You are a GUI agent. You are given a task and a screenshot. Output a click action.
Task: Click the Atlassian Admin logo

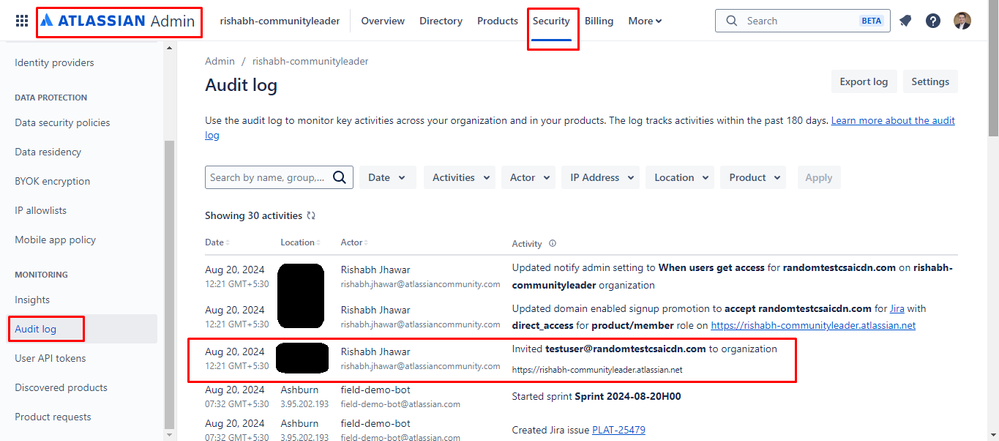(x=117, y=21)
